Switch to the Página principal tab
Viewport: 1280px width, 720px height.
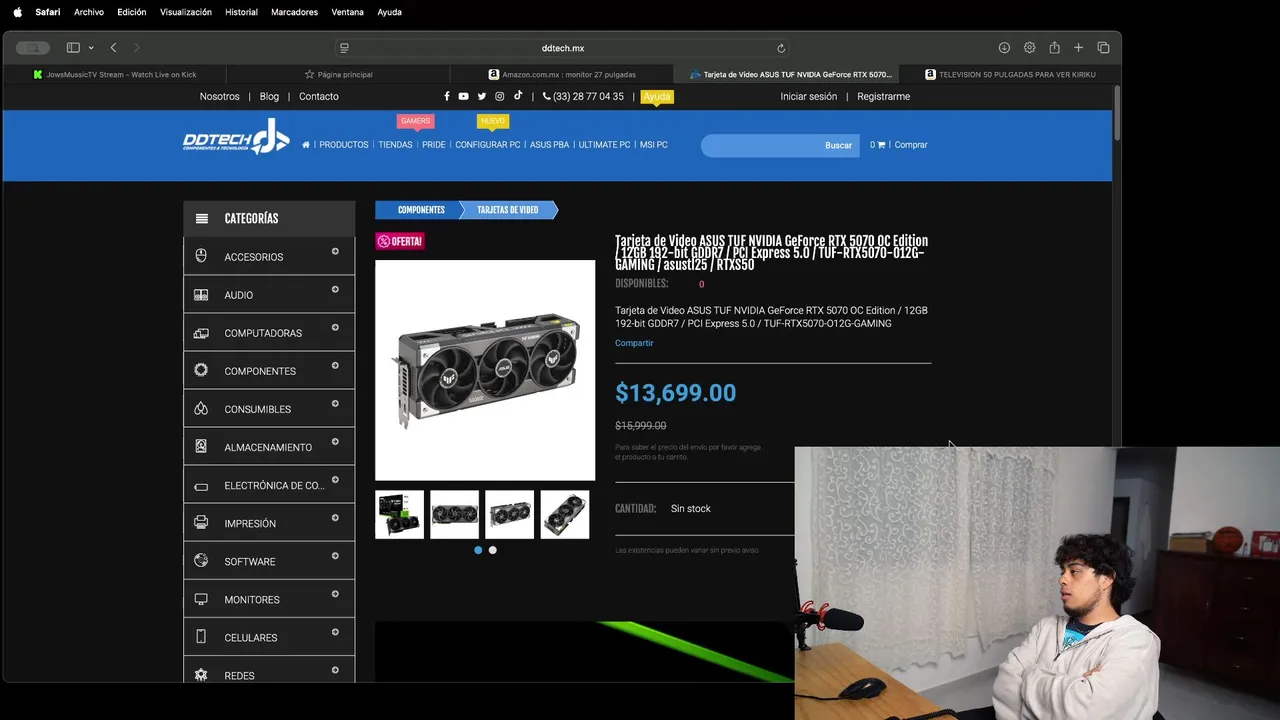338,74
